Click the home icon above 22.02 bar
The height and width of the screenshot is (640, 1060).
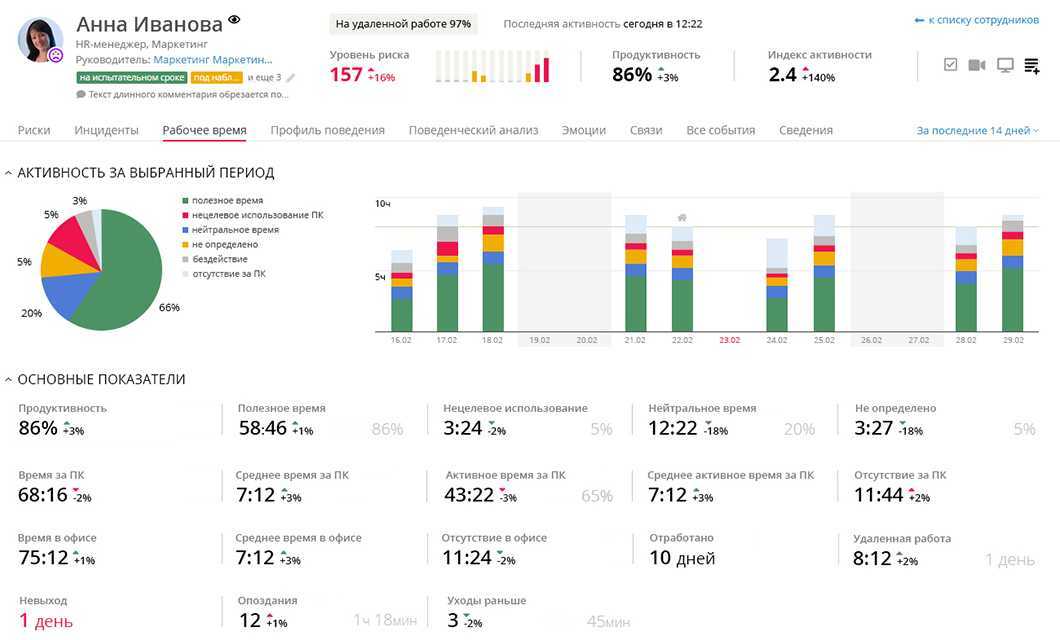pyautogui.click(x=682, y=217)
